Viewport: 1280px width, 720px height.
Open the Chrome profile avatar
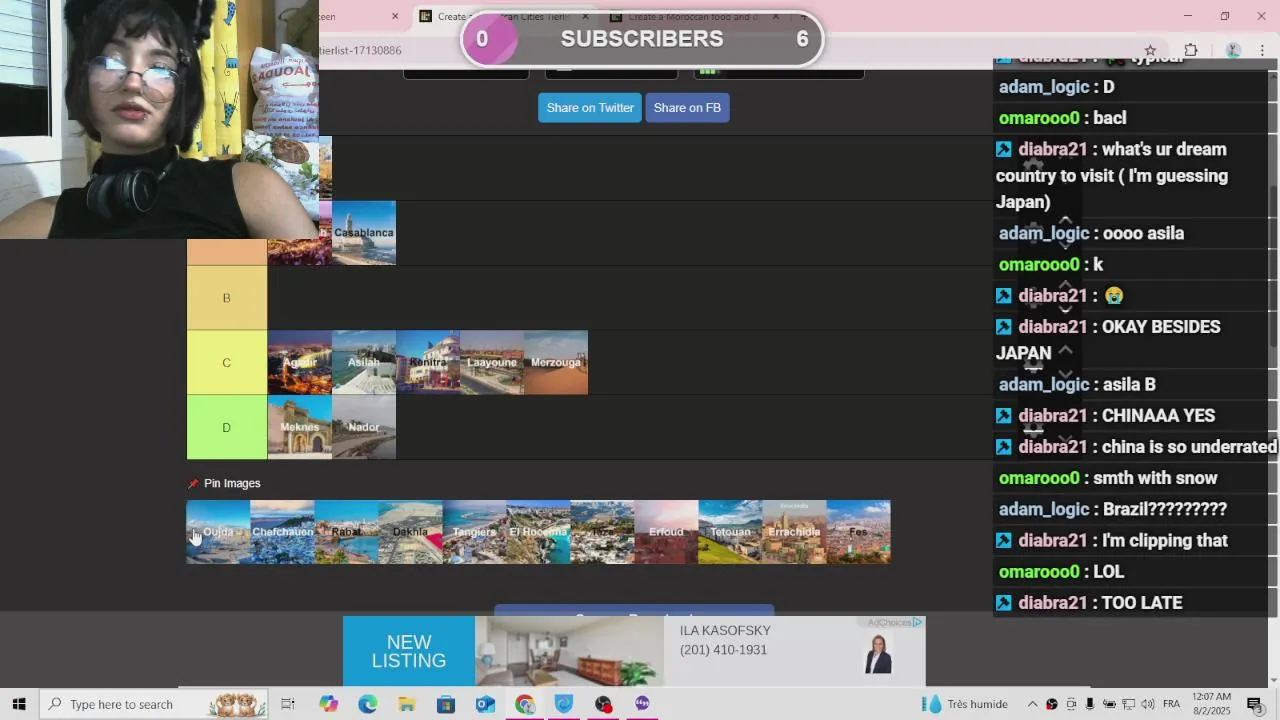tap(1233, 51)
